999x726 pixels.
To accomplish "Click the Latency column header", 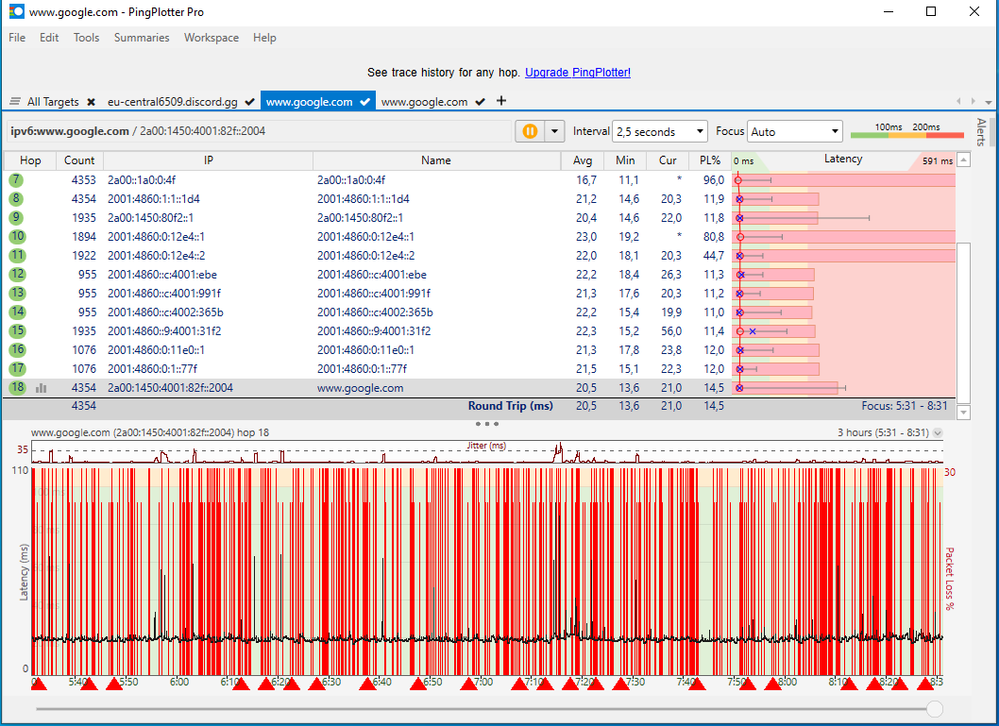I will point(843,159).
